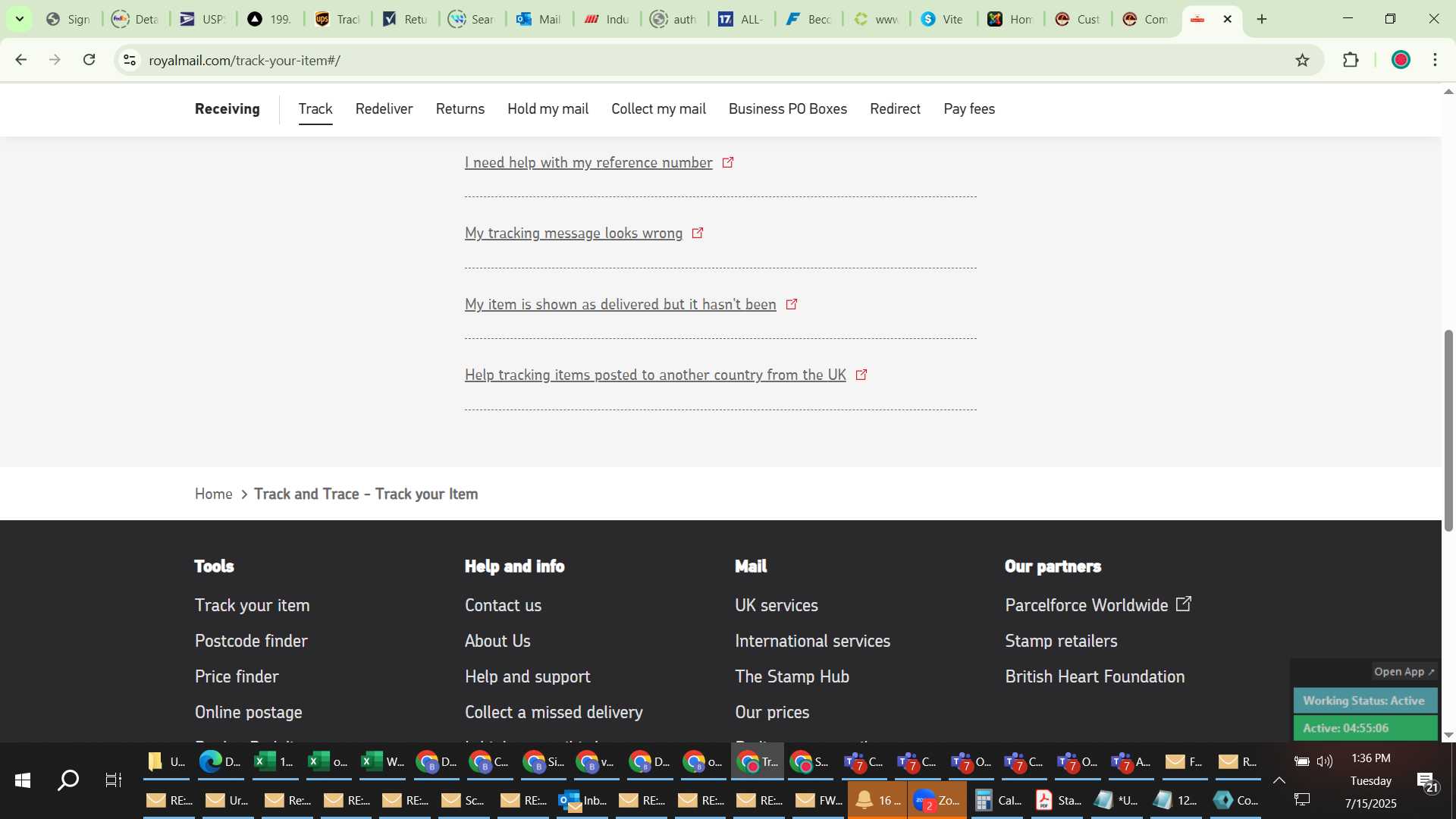The height and width of the screenshot is (819, 1456).
Task: Open the File Explorer taskbar icon
Action: 166,761
